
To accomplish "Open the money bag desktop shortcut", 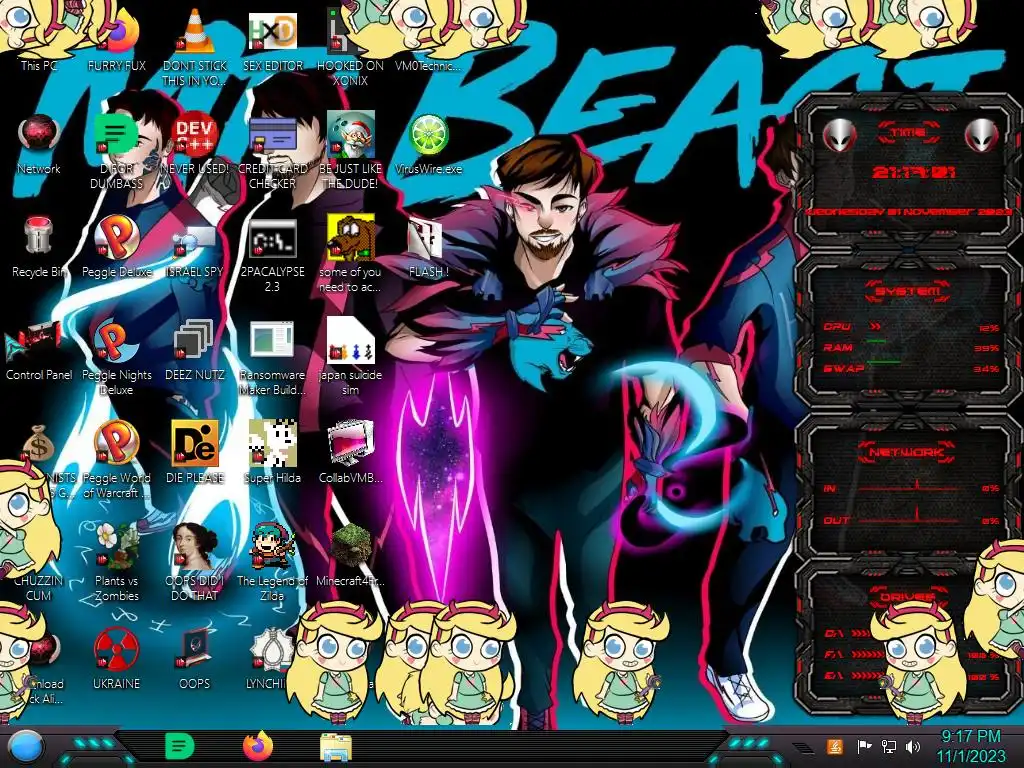I will 38,444.
